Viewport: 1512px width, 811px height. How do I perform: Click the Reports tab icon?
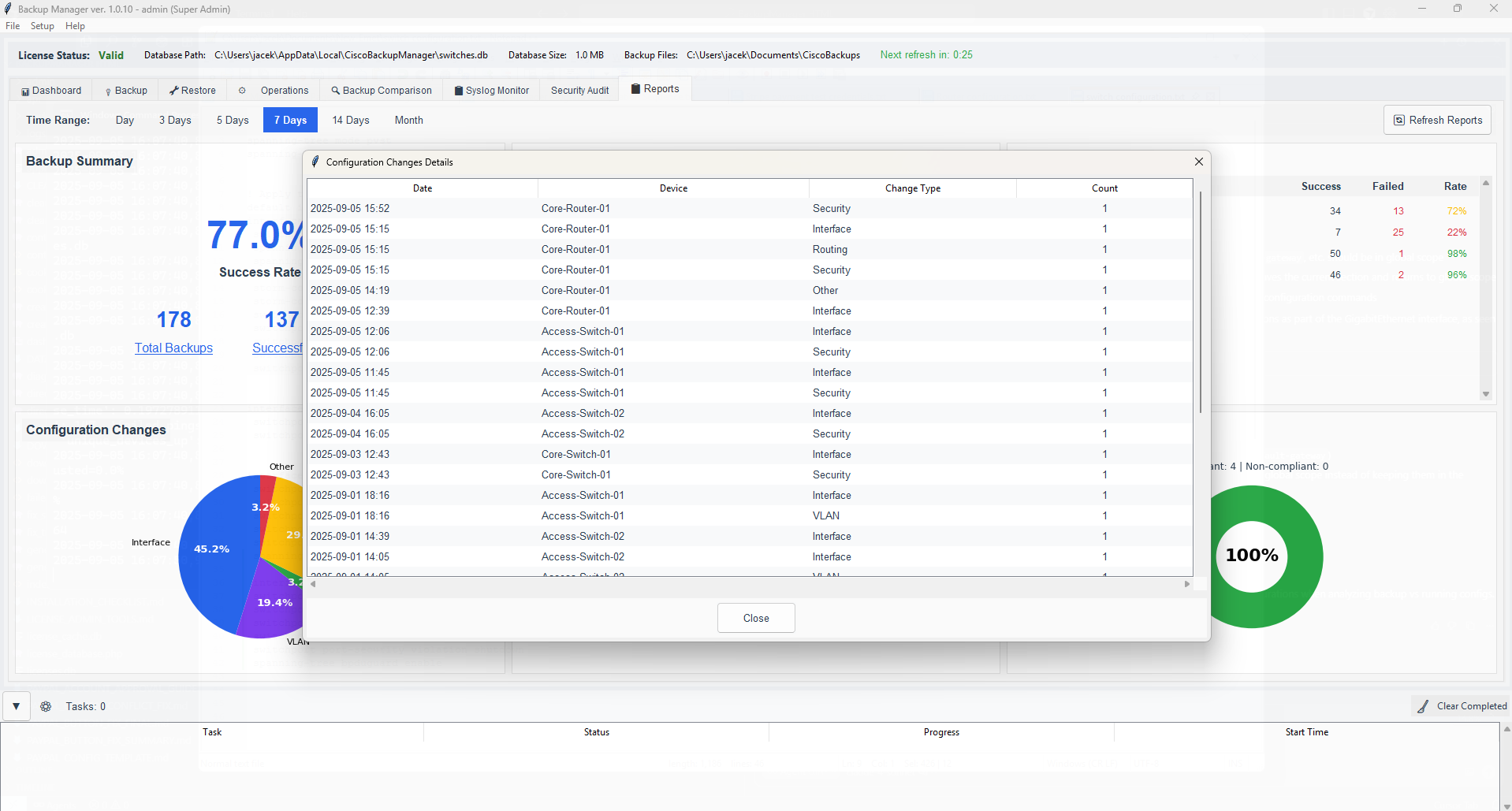coord(635,89)
